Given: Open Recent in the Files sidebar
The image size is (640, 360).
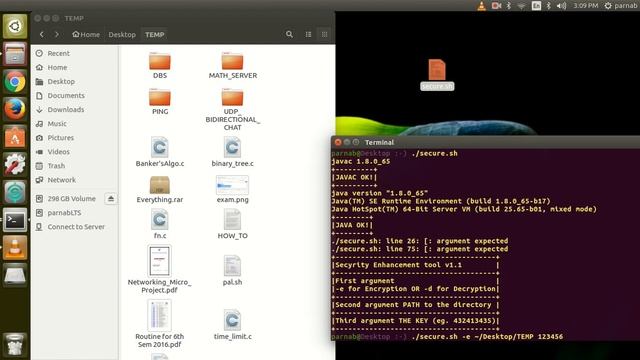Looking at the screenshot, I should click(75, 53).
